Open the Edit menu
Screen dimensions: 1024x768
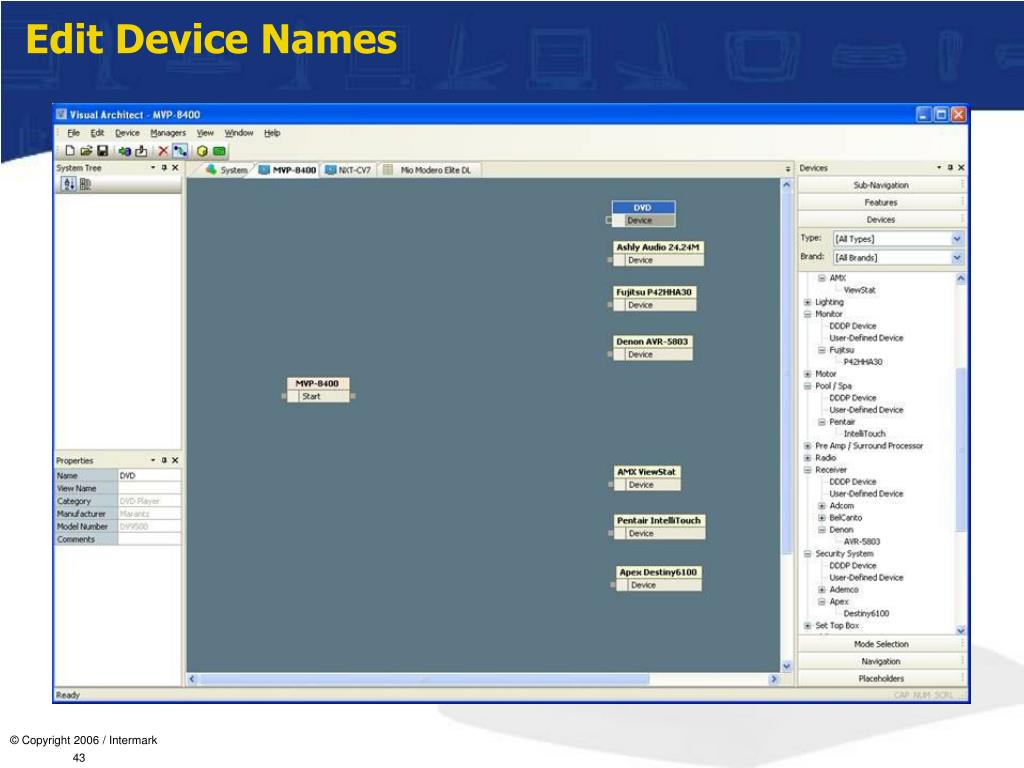click(x=97, y=133)
